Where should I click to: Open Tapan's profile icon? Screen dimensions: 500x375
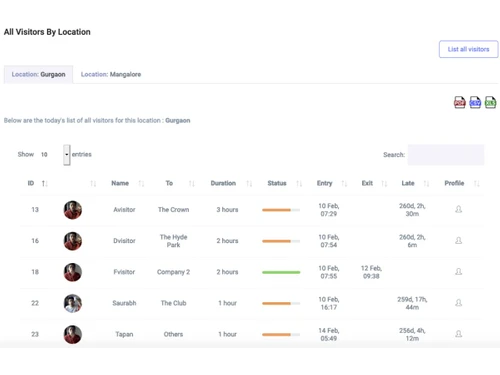[x=459, y=334]
